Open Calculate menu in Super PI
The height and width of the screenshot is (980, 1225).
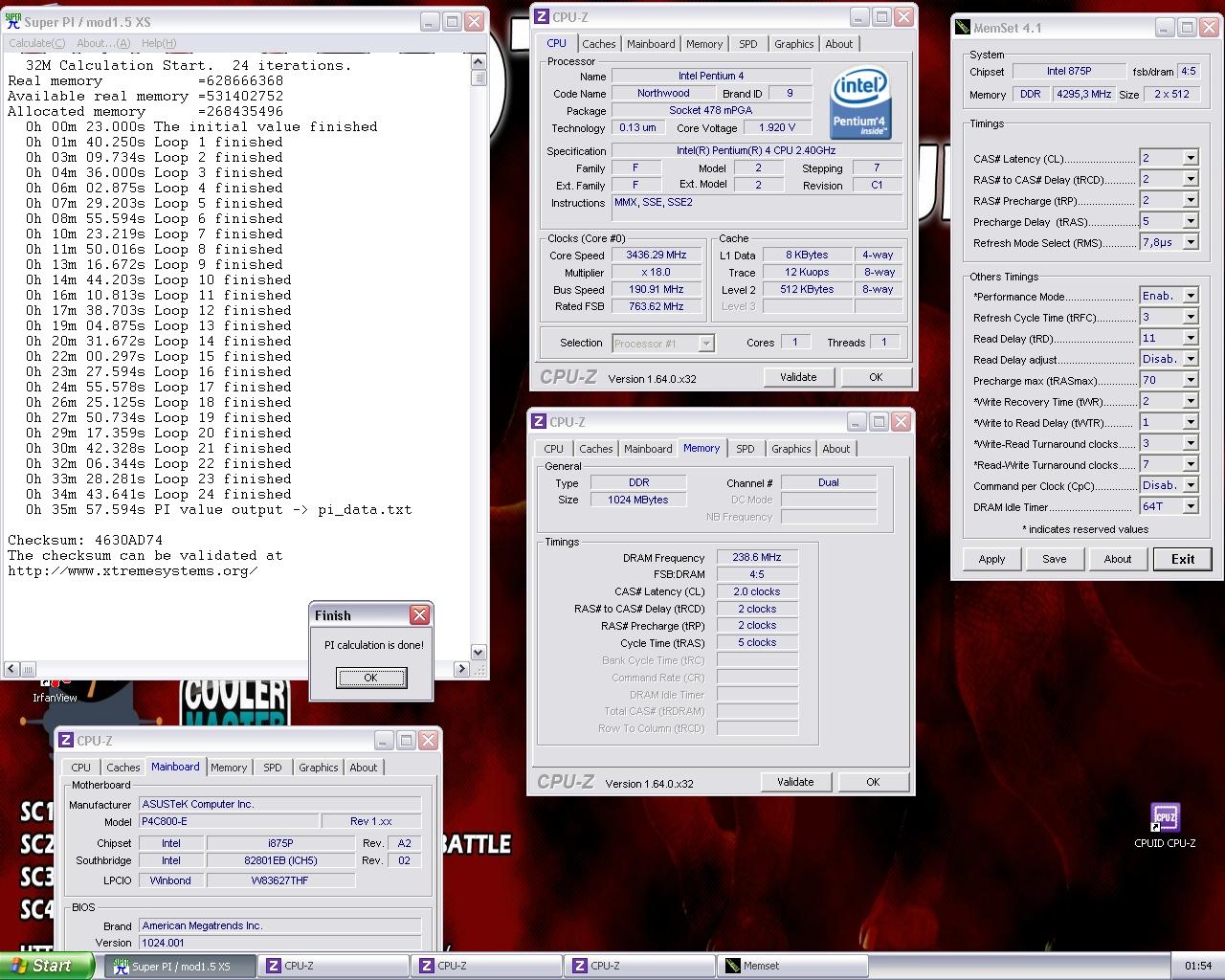(x=36, y=43)
